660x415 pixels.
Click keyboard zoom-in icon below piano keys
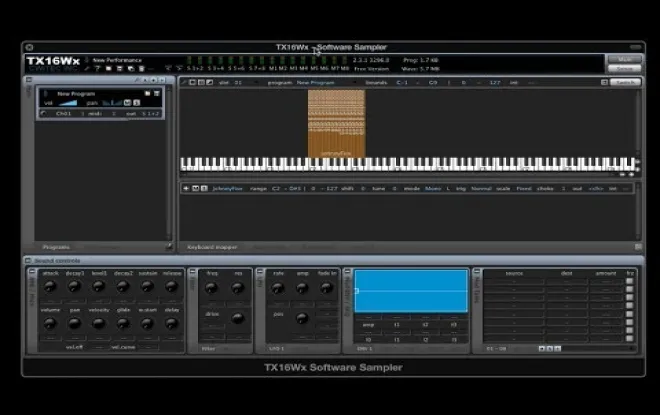[631, 174]
